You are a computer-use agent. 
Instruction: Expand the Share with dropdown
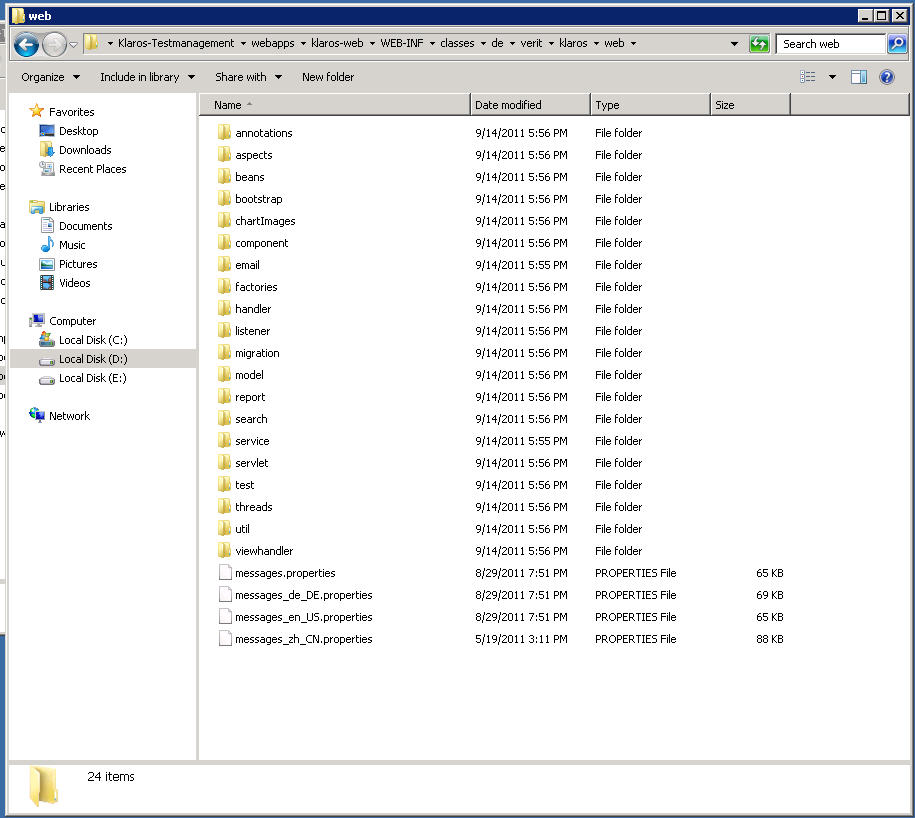[x=248, y=77]
